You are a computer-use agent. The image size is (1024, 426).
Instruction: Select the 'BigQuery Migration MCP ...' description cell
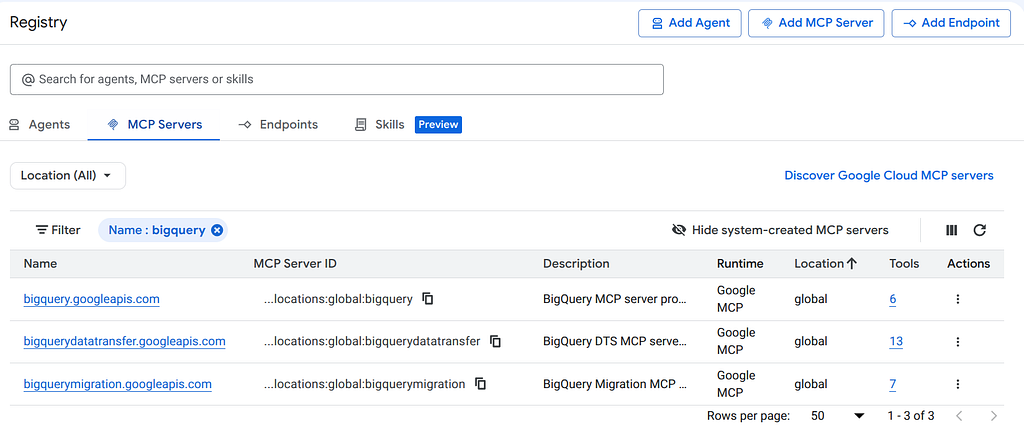click(615, 384)
